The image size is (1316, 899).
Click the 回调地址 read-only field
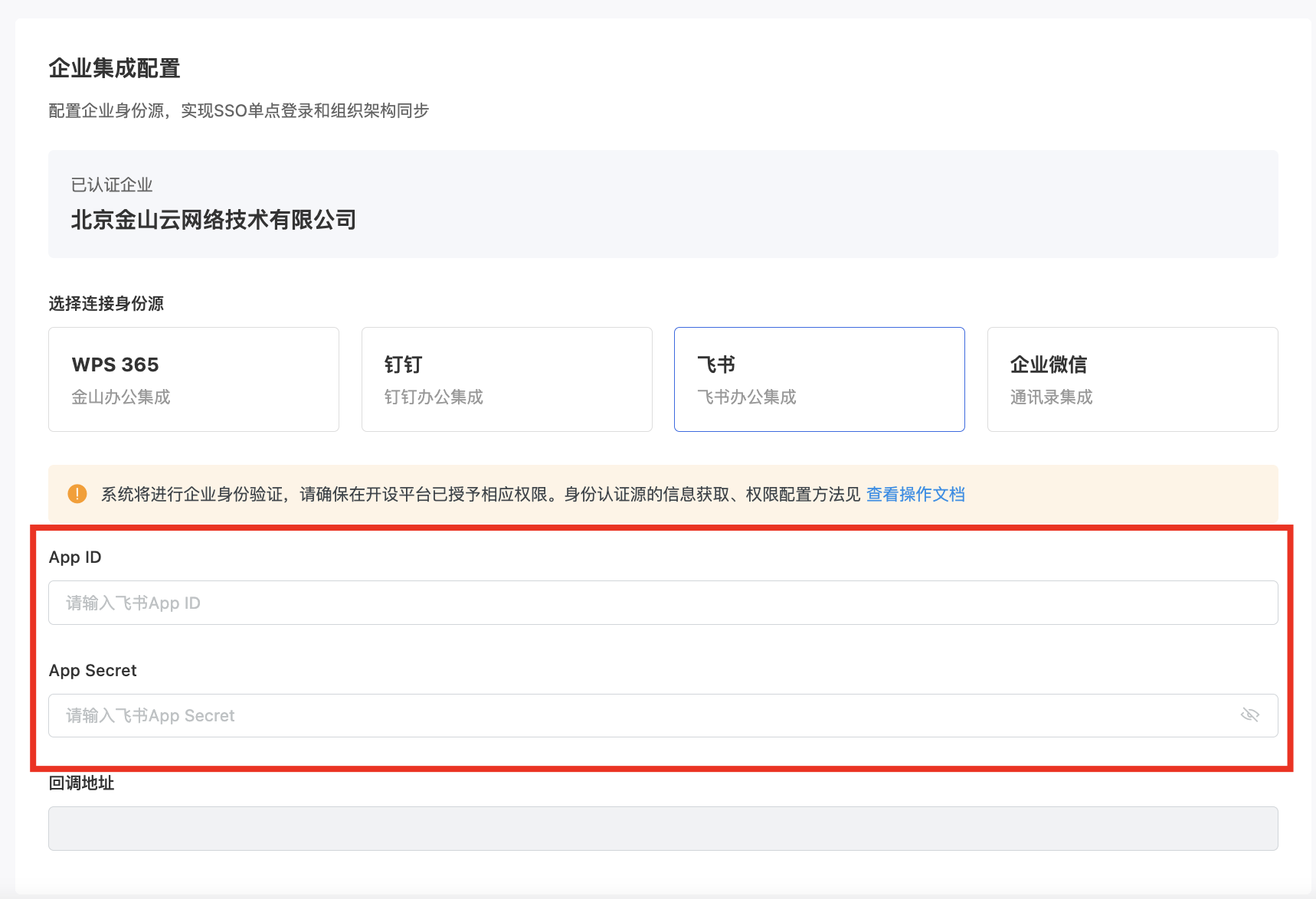click(663, 829)
